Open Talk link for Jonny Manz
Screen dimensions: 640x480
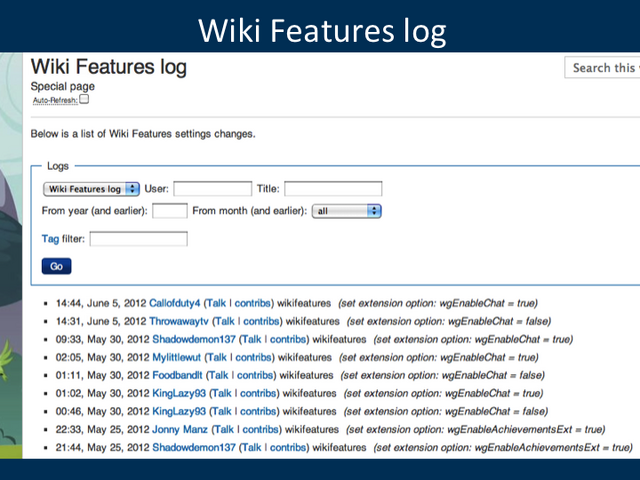(x=224, y=429)
